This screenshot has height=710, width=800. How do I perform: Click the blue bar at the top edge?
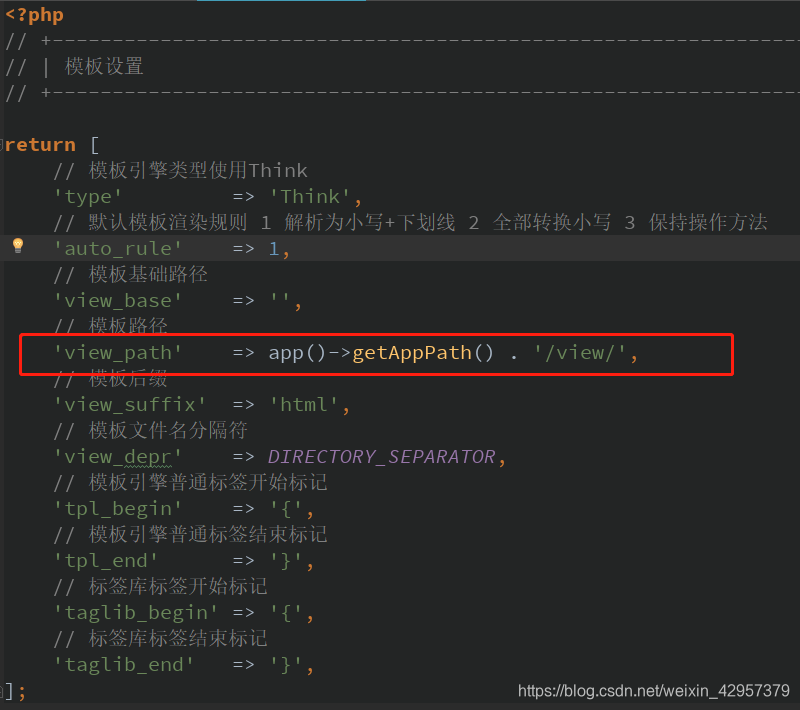coord(280,3)
